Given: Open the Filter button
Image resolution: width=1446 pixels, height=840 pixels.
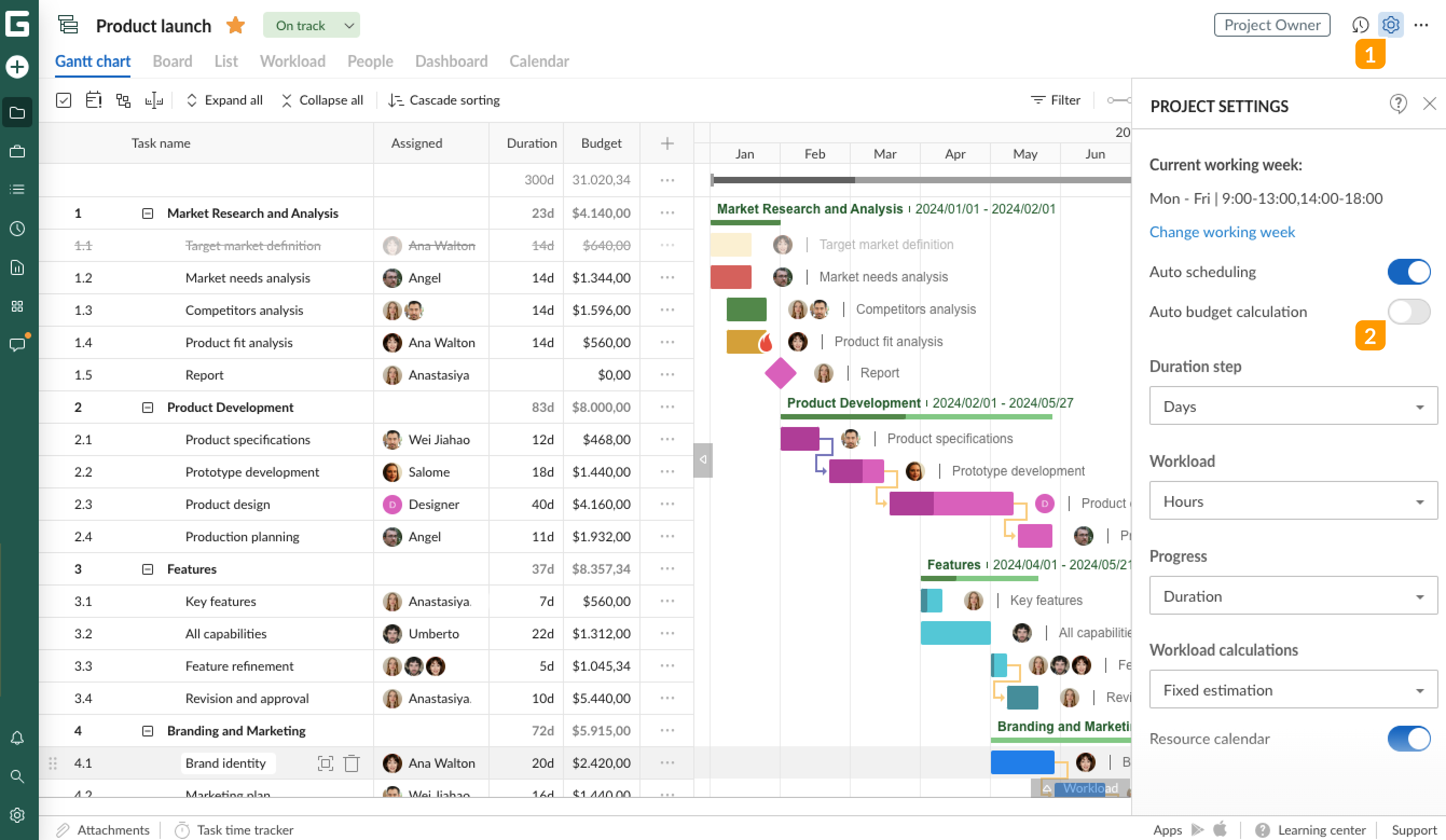Looking at the screenshot, I should [x=1056, y=100].
